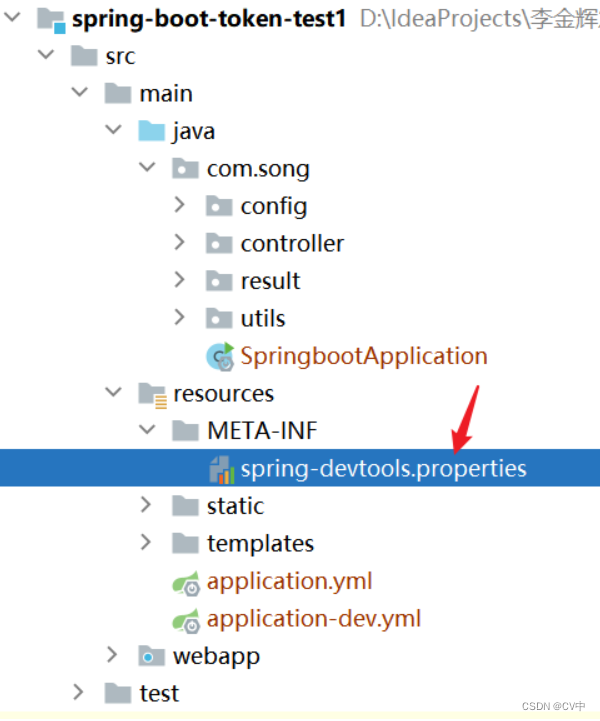
Task: Expand the webapp folder
Action: (112, 655)
